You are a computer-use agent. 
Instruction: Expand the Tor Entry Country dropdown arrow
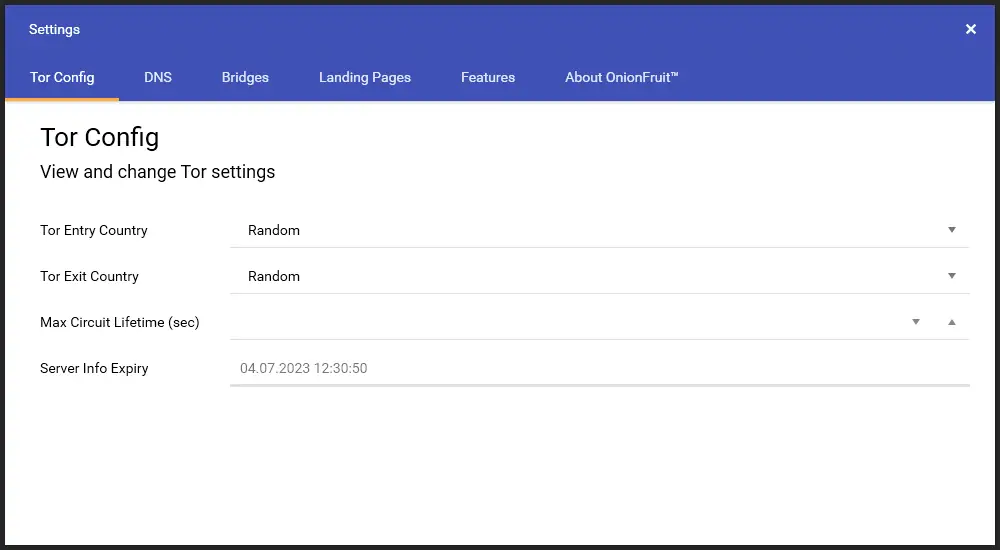[952, 230]
